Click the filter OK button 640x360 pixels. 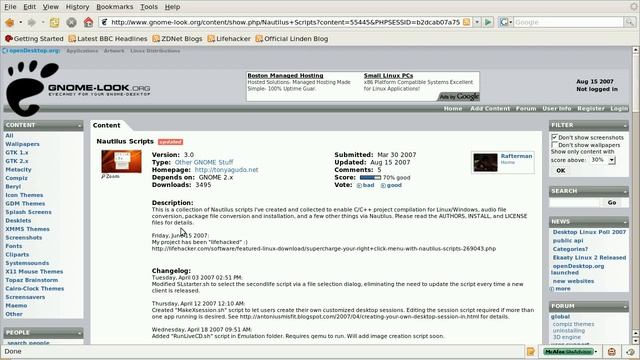coord(561,171)
